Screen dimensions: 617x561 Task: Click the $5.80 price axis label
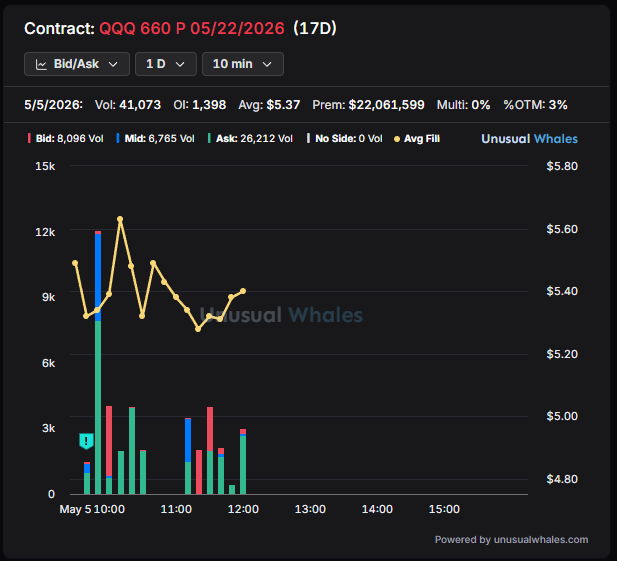click(x=562, y=166)
